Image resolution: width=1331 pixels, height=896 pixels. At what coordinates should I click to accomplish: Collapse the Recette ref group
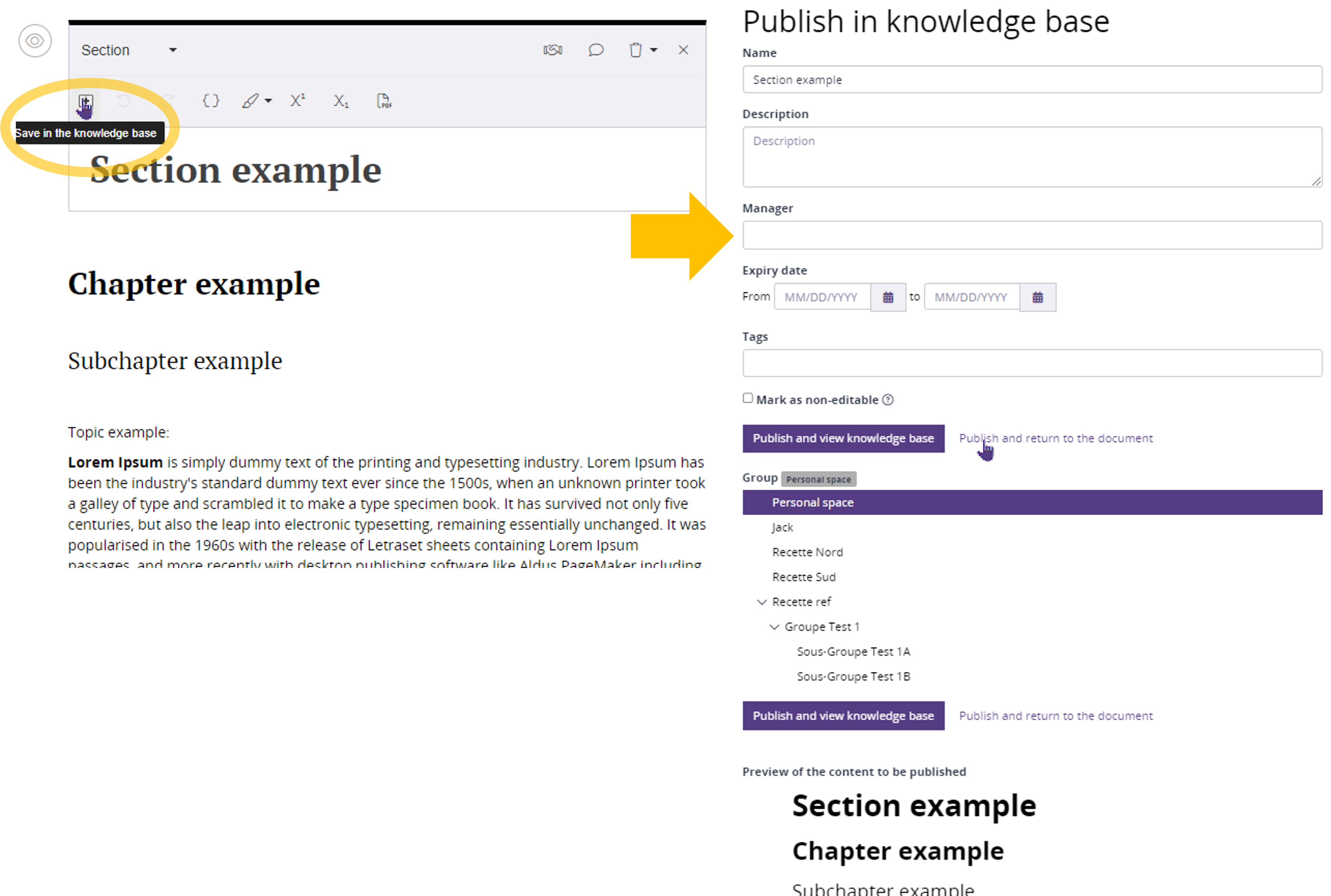tap(762, 602)
